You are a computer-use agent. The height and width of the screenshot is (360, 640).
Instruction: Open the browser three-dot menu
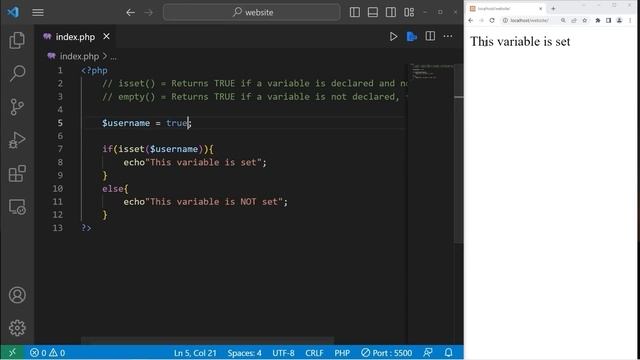tap(630, 20)
